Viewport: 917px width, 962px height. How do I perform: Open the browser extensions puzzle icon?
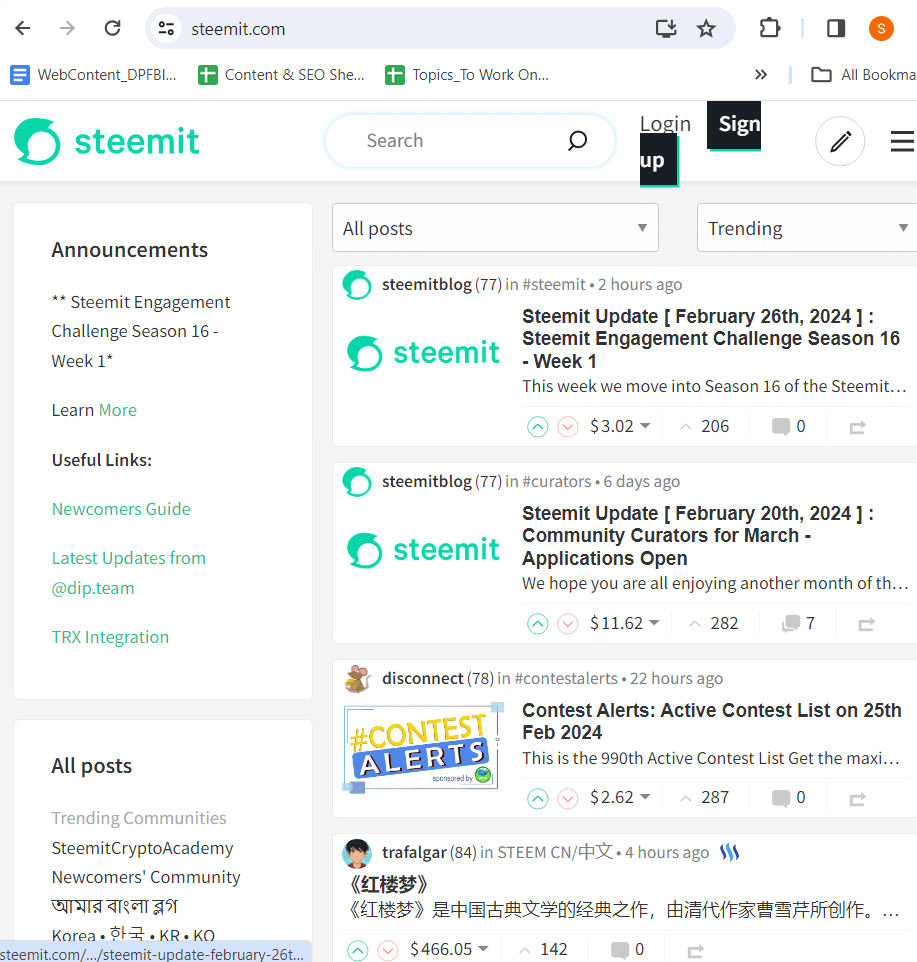click(769, 28)
